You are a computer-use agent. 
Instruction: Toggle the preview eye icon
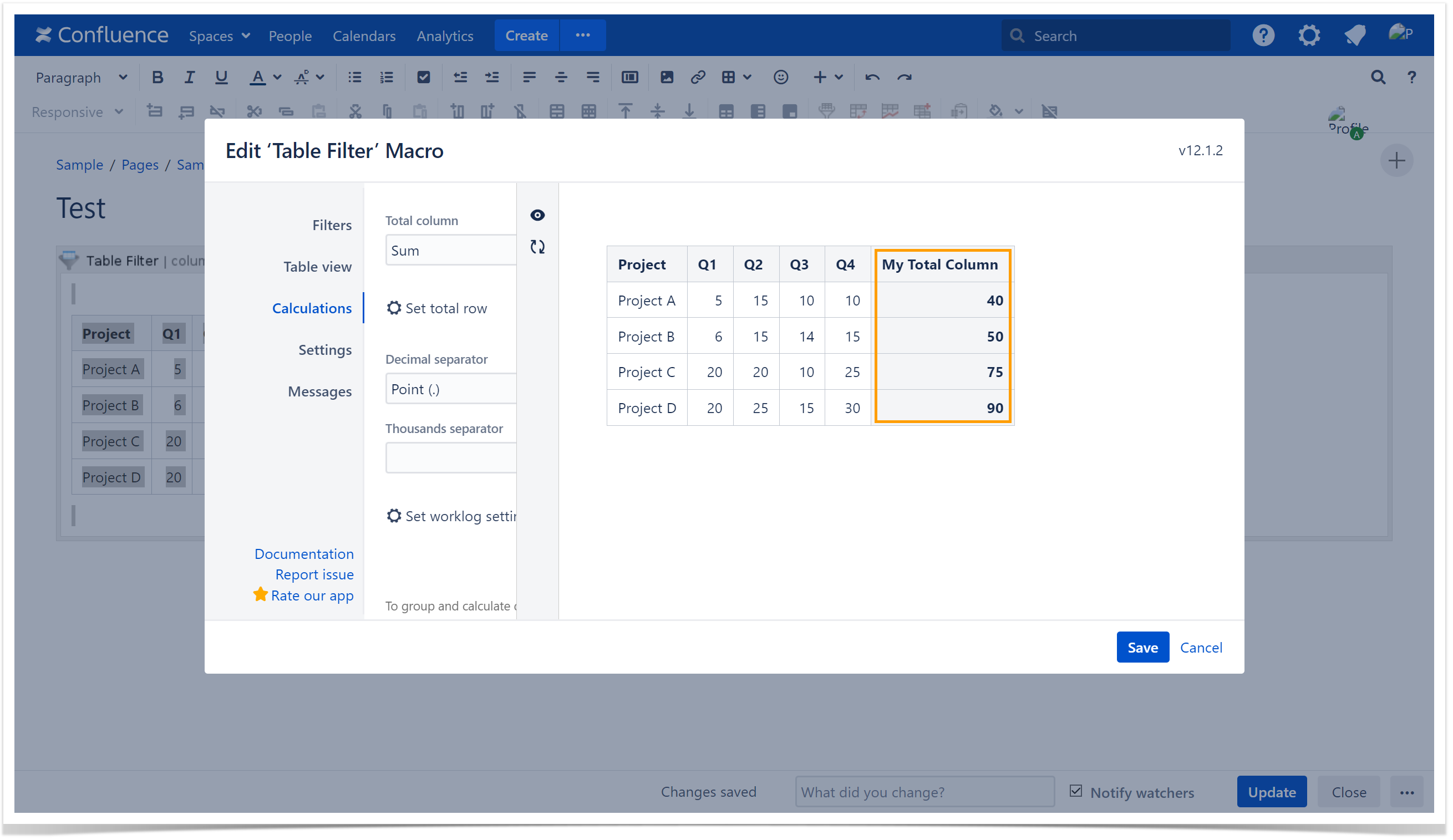[x=537, y=216]
